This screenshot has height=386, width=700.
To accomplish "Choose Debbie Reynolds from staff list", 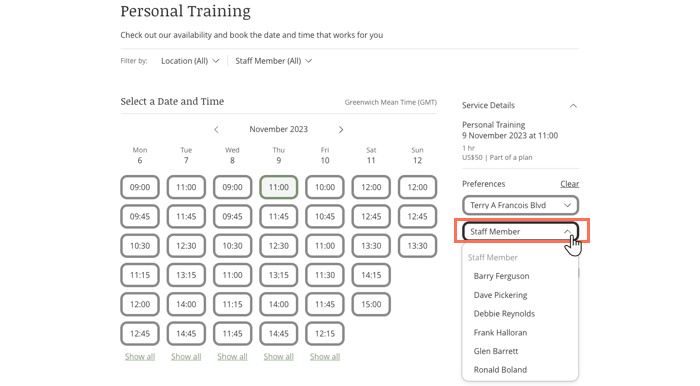I will (504, 313).
